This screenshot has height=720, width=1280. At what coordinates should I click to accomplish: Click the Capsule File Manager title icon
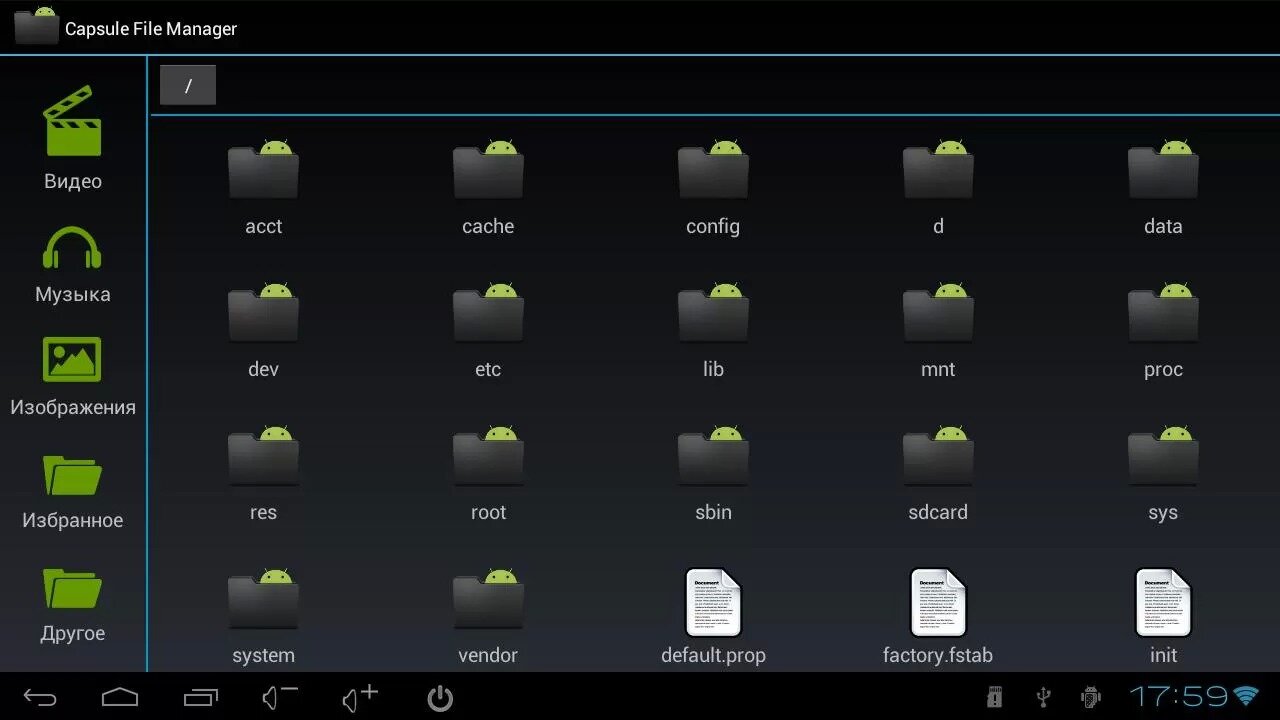pyautogui.click(x=37, y=27)
